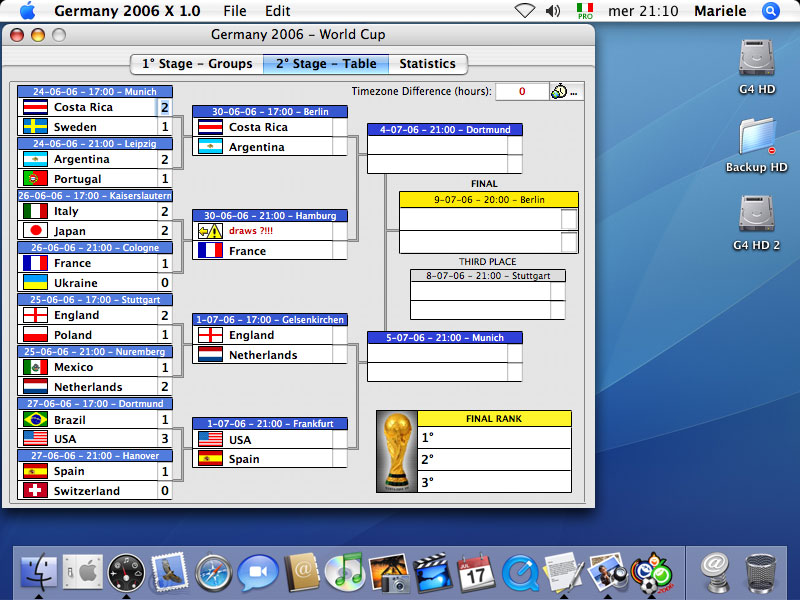
Task: Click the Ukraine flag icon
Action: [35, 283]
